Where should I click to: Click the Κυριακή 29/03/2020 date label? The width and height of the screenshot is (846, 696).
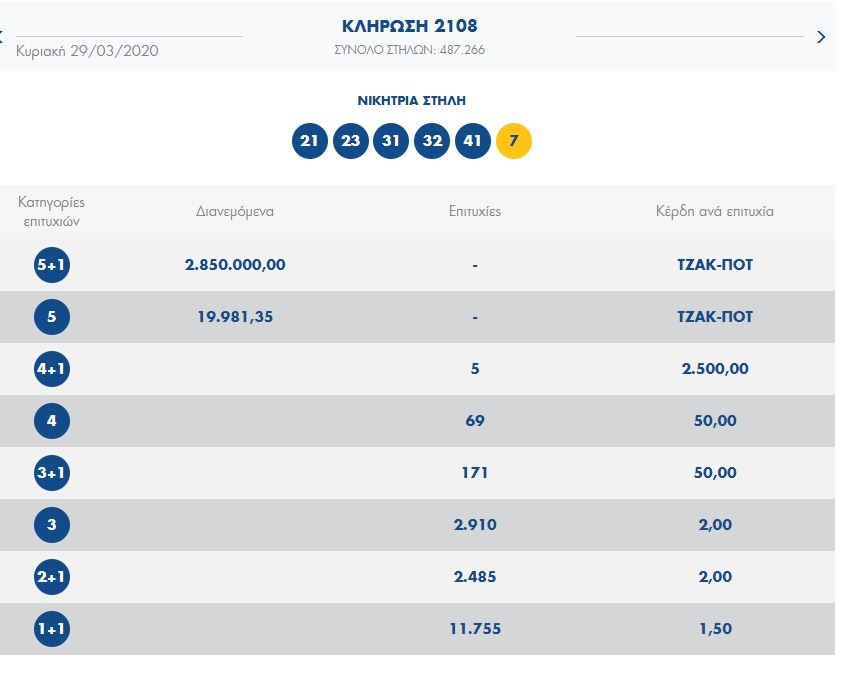tap(87, 51)
